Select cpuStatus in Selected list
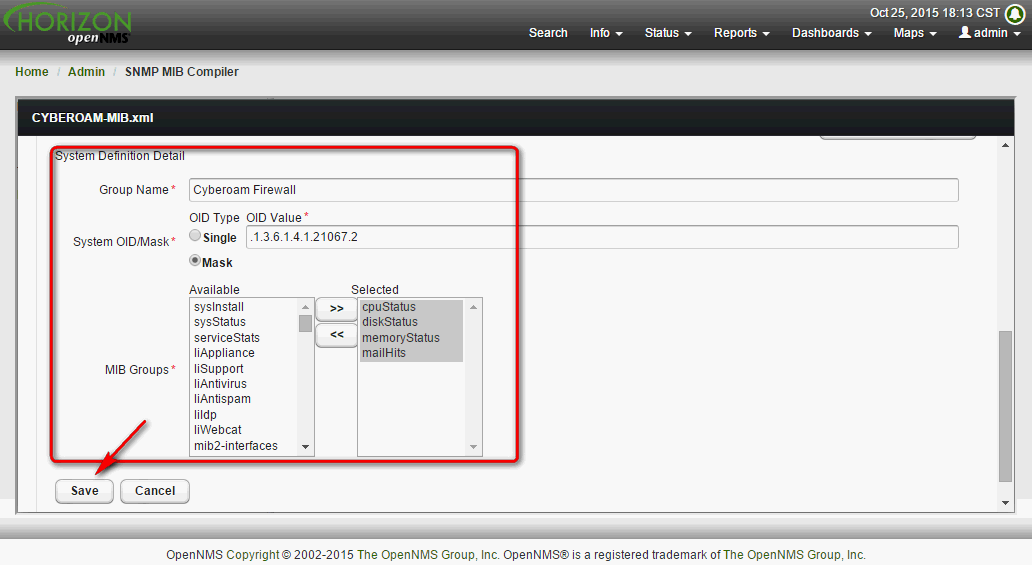 click(389, 307)
